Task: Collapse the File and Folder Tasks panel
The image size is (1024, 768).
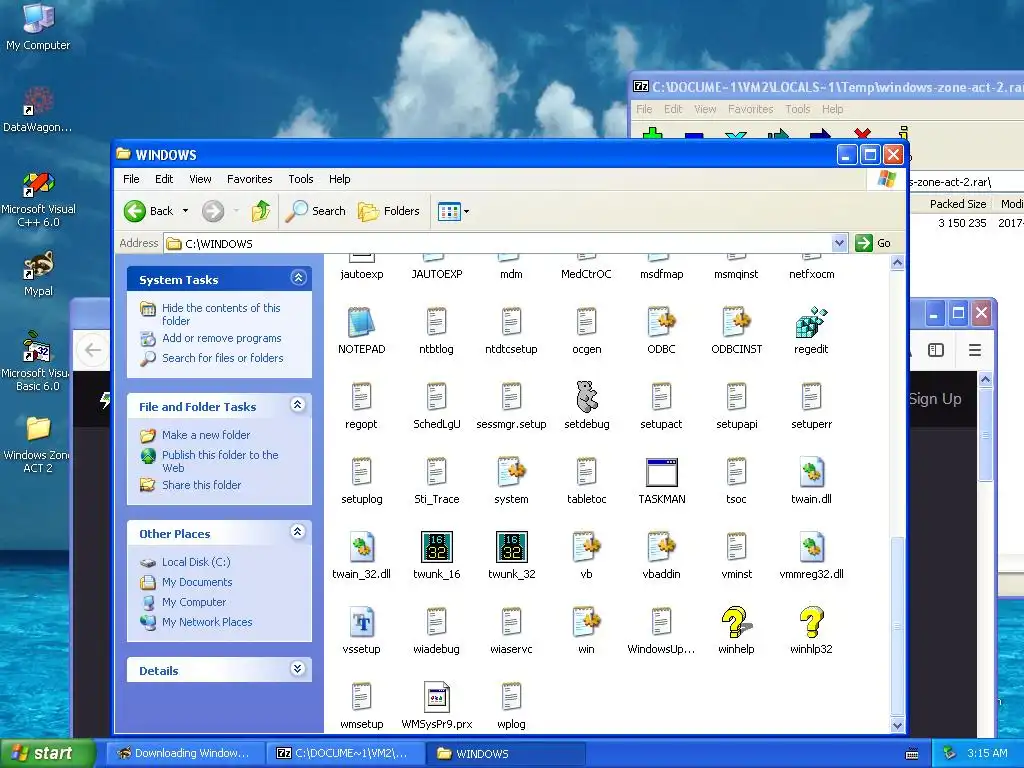Action: tap(298, 405)
